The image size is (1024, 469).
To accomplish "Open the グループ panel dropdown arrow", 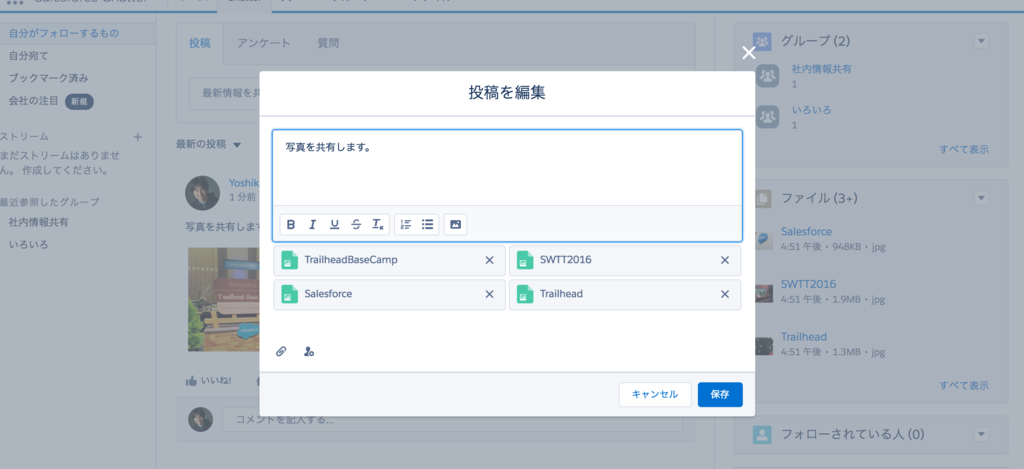I will click(x=981, y=41).
